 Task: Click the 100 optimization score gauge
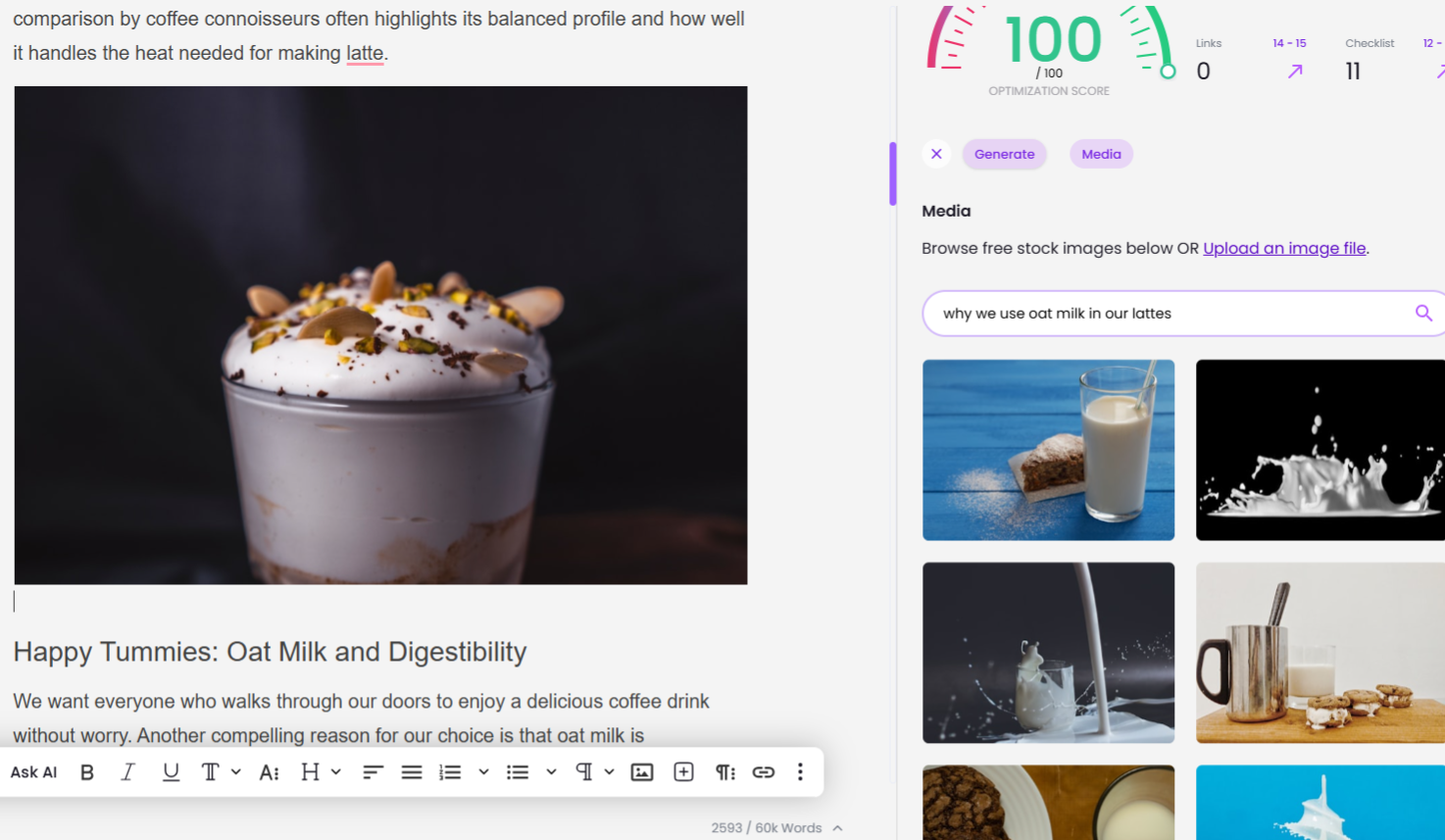coord(1051,41)
